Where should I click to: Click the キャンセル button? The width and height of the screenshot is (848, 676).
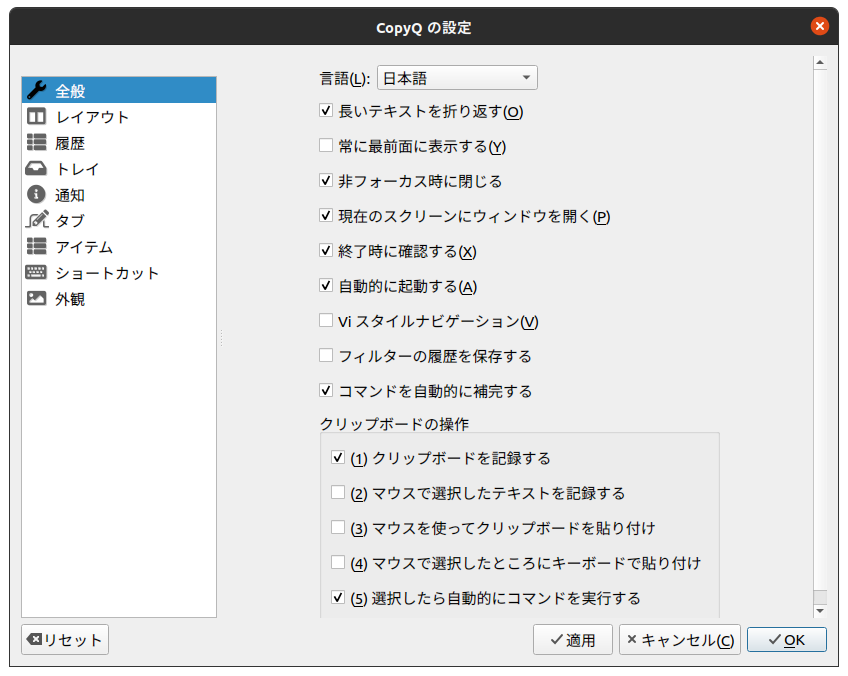tap(680, 640)
